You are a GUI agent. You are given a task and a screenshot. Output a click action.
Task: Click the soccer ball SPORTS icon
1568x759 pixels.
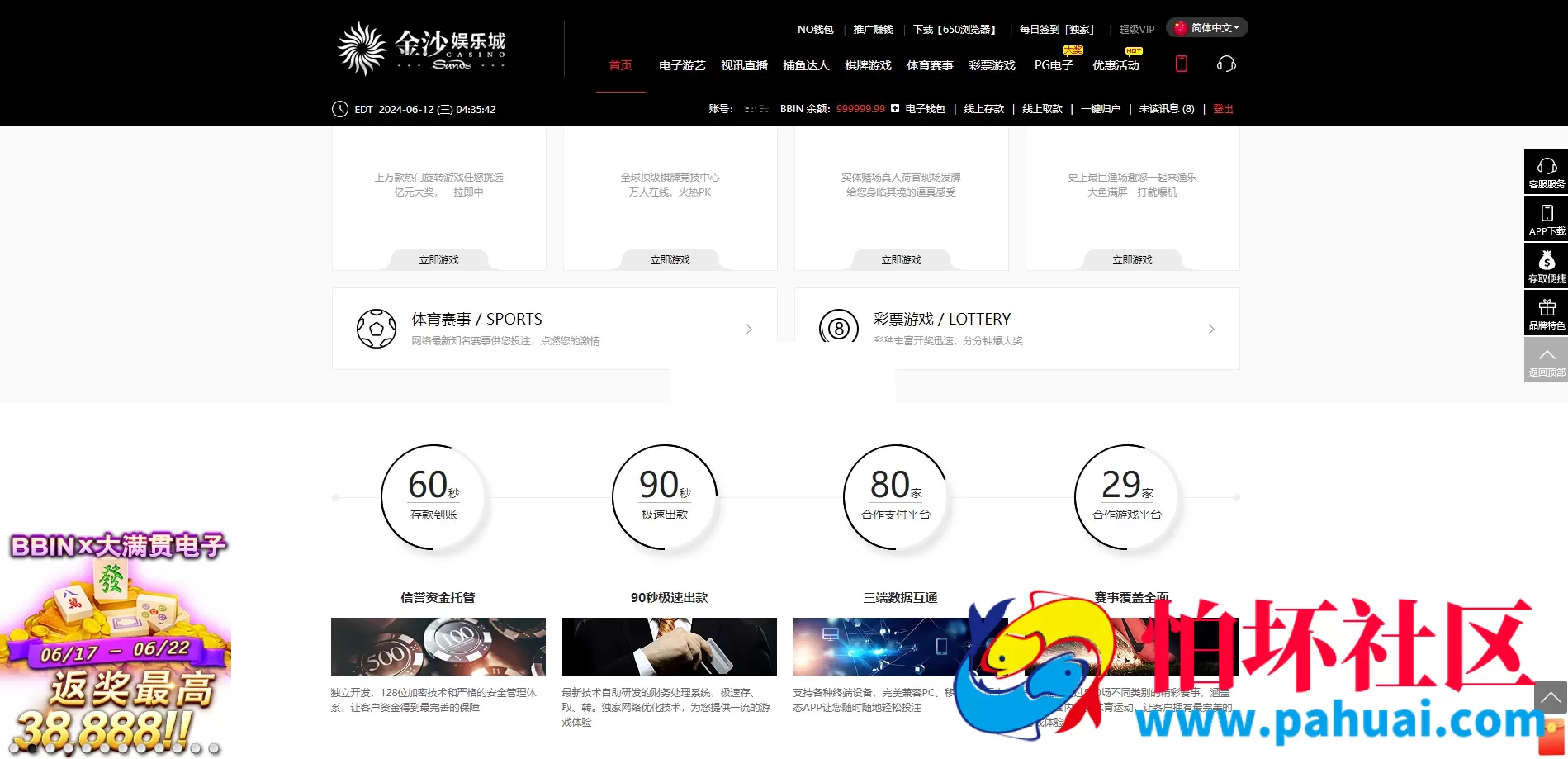pyautogui.click(x=377, y=329)
